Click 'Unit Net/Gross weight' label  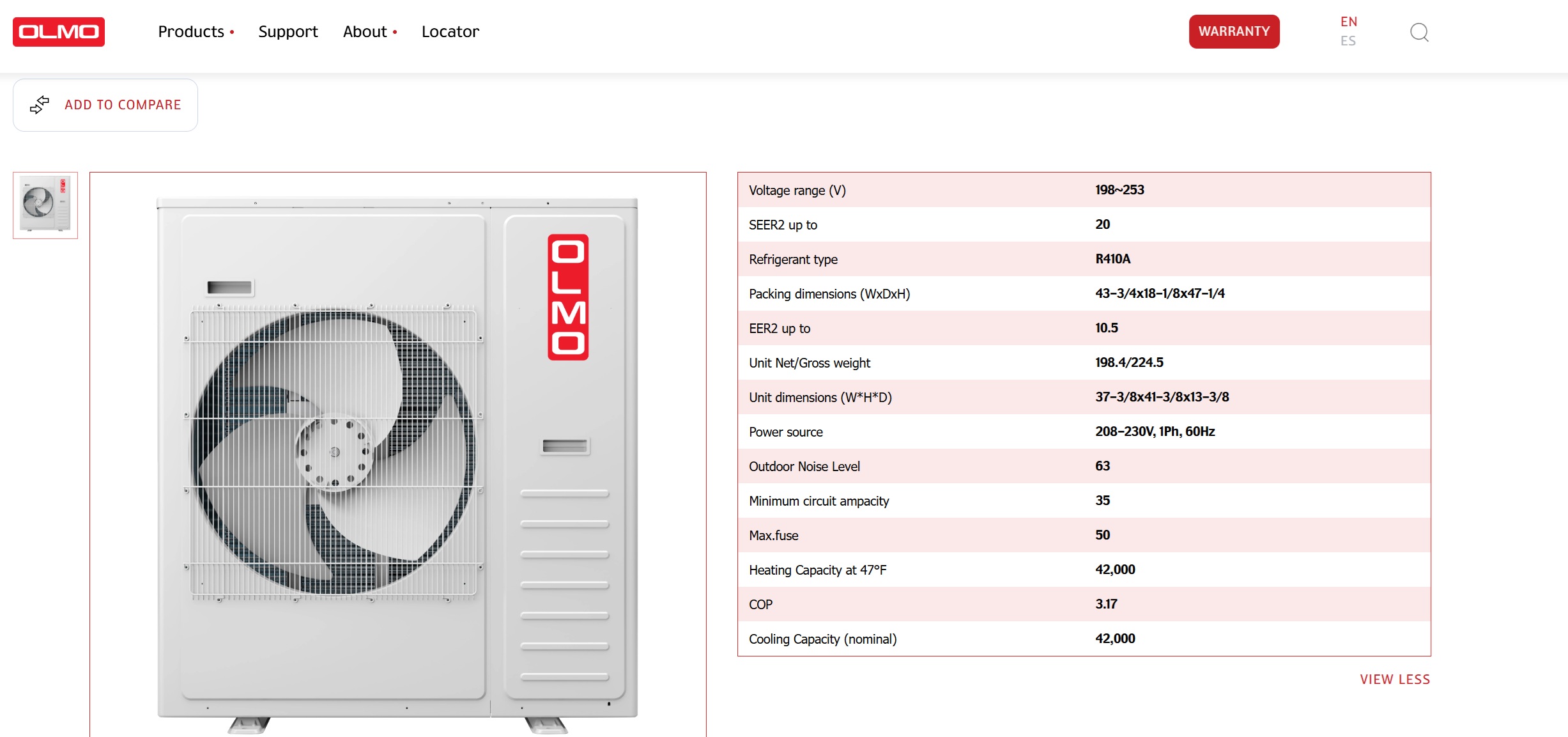810,363
